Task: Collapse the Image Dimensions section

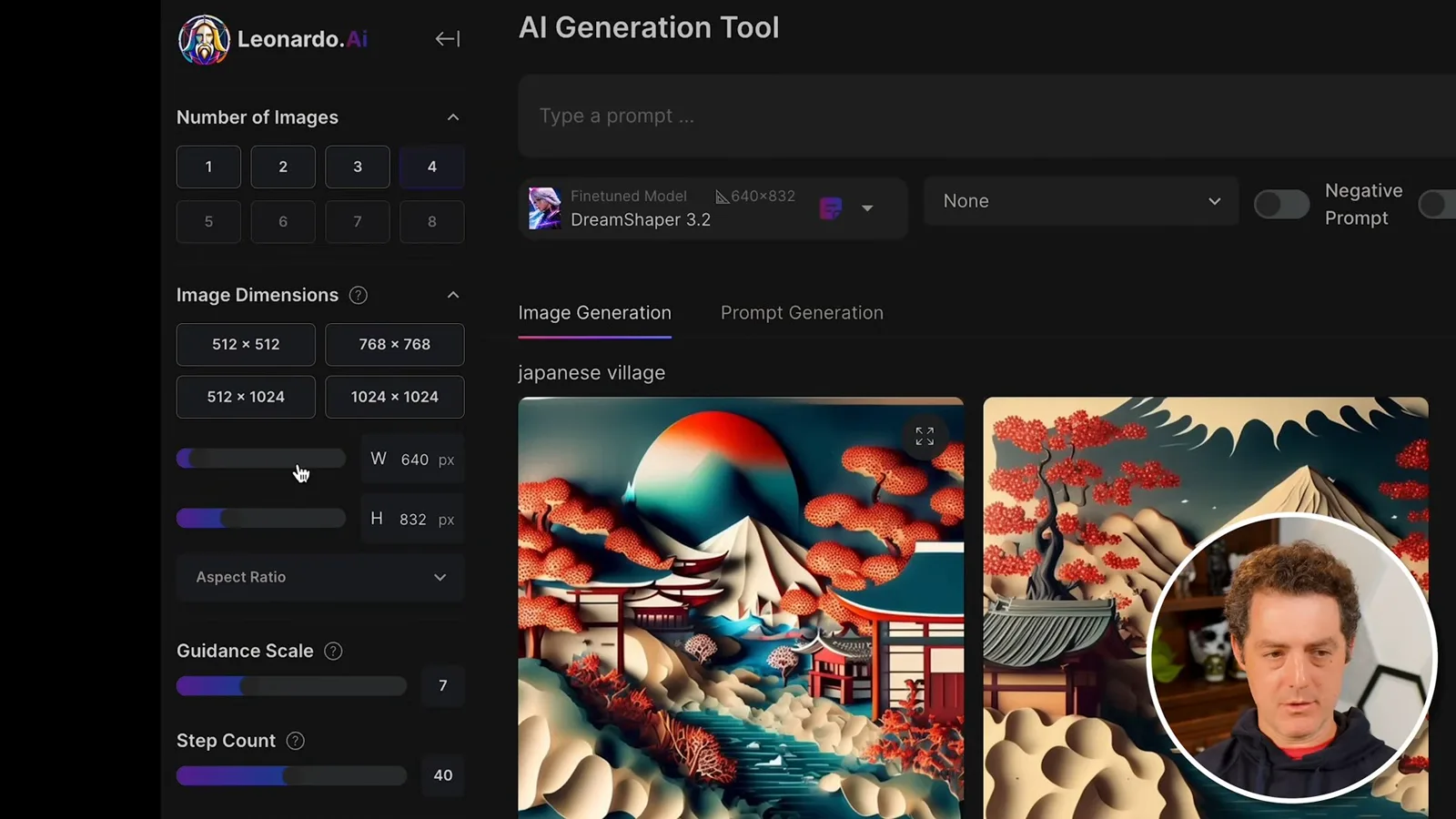Action: [453, 295]
